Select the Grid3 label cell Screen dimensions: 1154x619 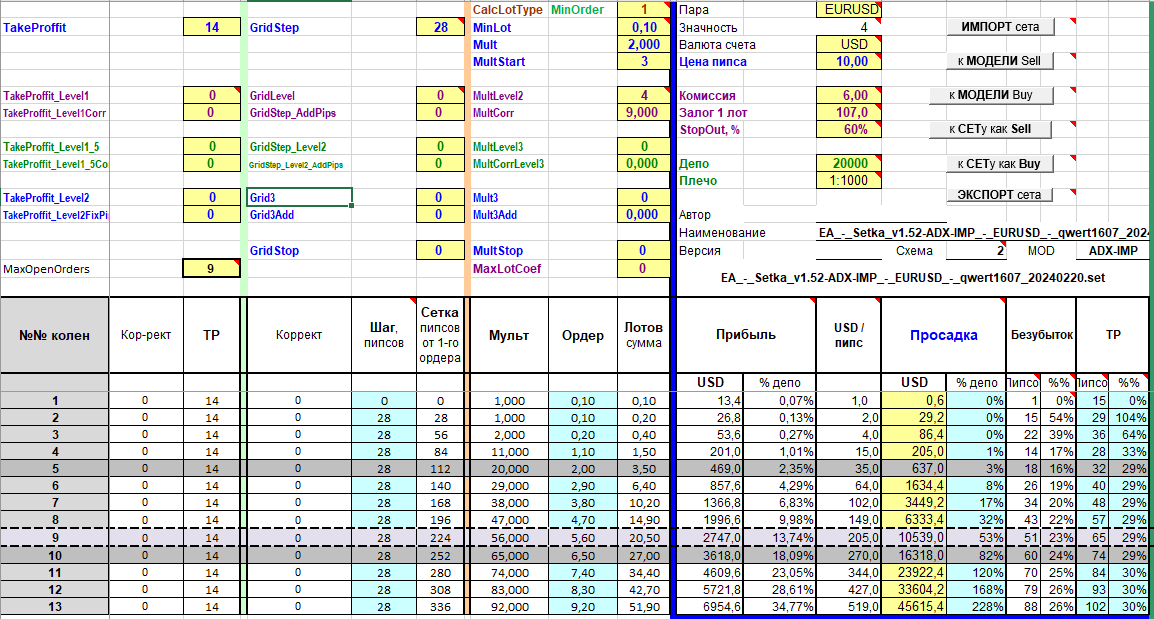[300, 197]
